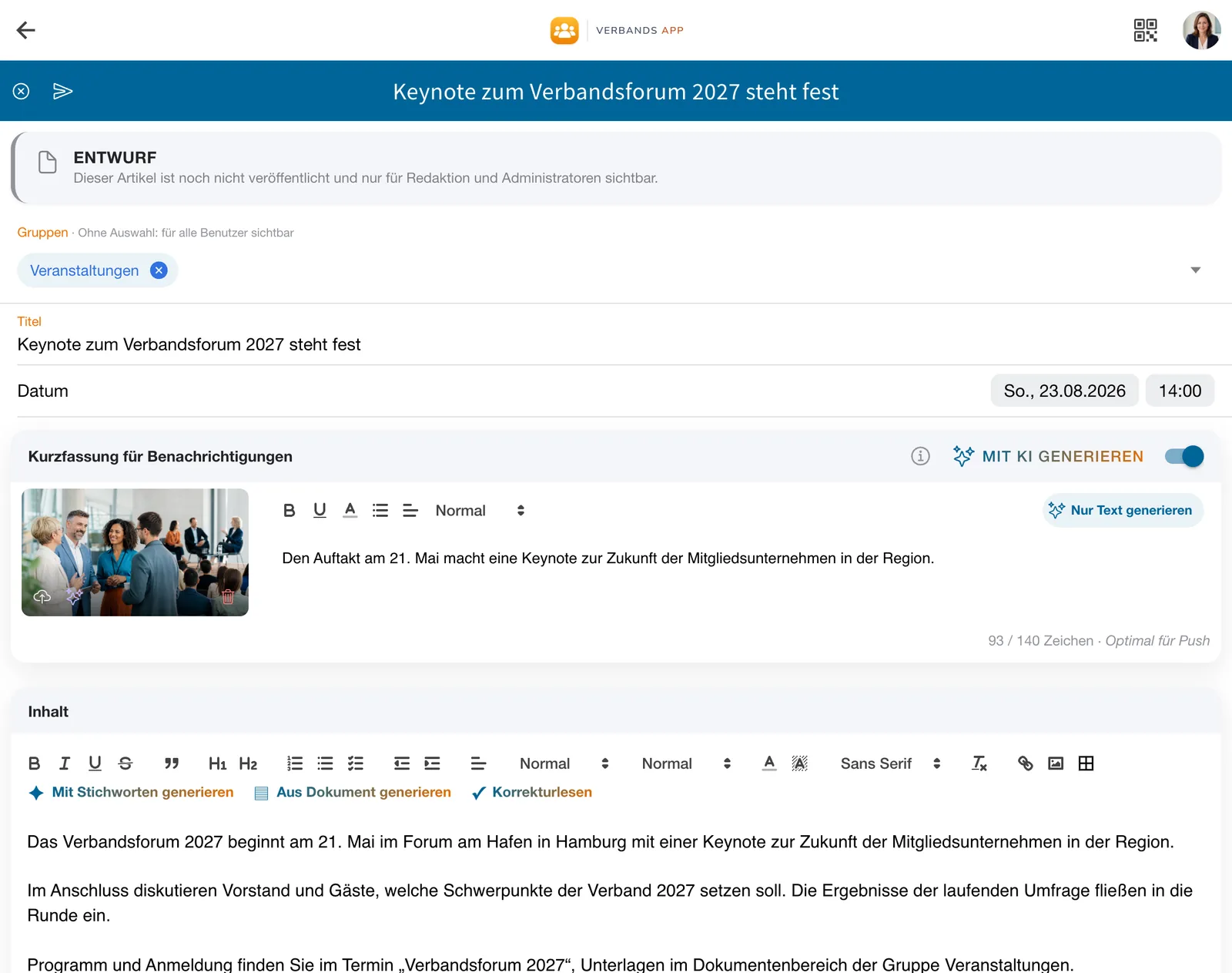Generate image with AI sparkle icon
The width and height of the screenshot is (1232, 973).
(74, 596)
